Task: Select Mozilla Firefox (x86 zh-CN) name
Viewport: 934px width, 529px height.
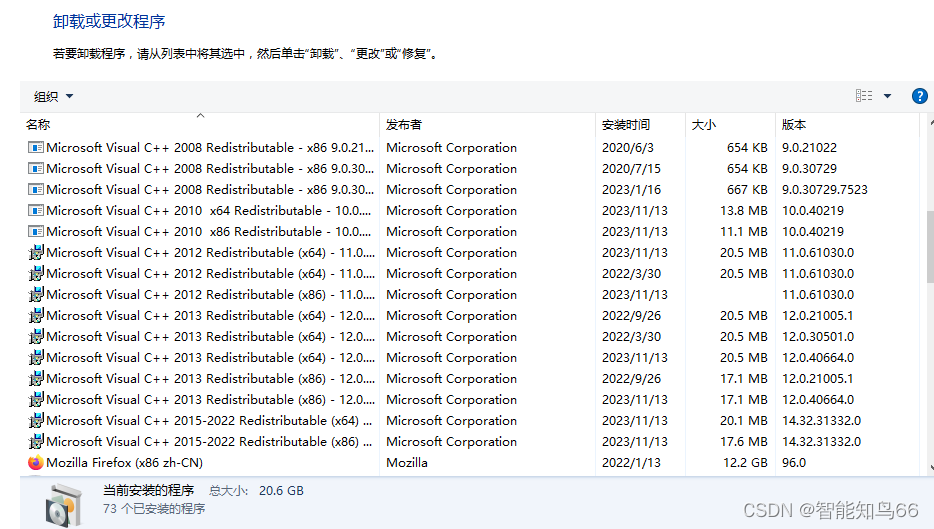Action: click(124, 462)
